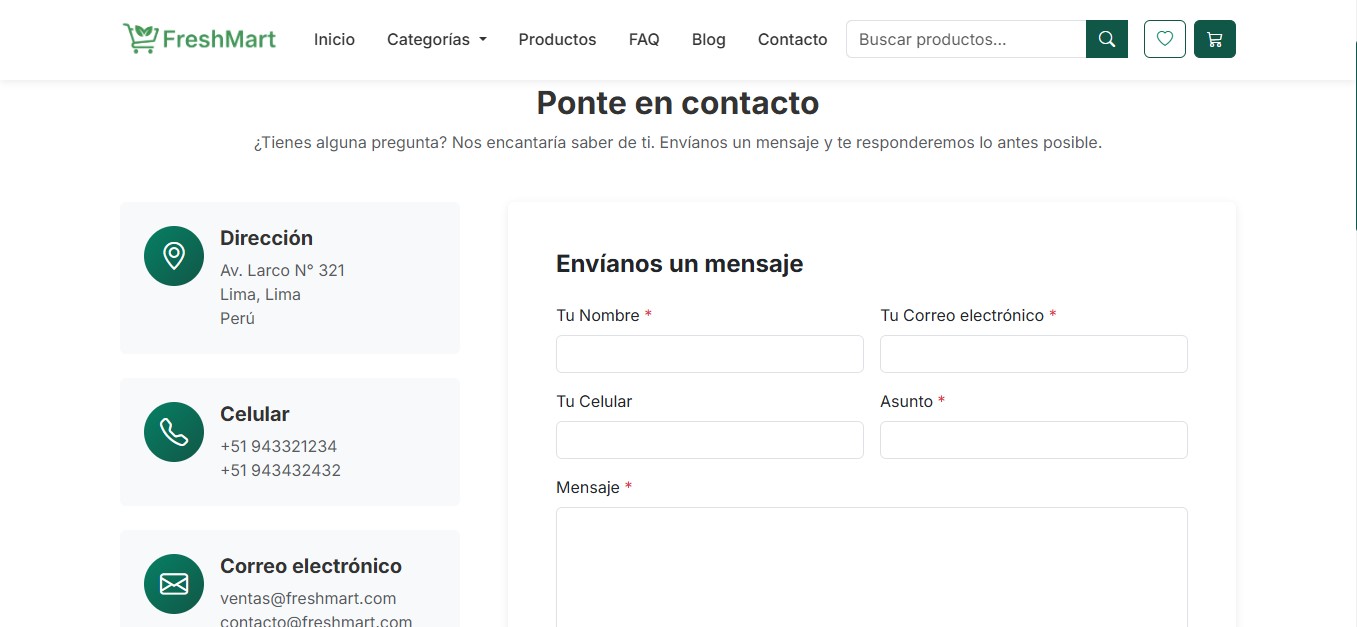The width and height of the screenshot is (1357, 627).
Task: Click the Ponte en contacto heading
Action: click(678, 102)
